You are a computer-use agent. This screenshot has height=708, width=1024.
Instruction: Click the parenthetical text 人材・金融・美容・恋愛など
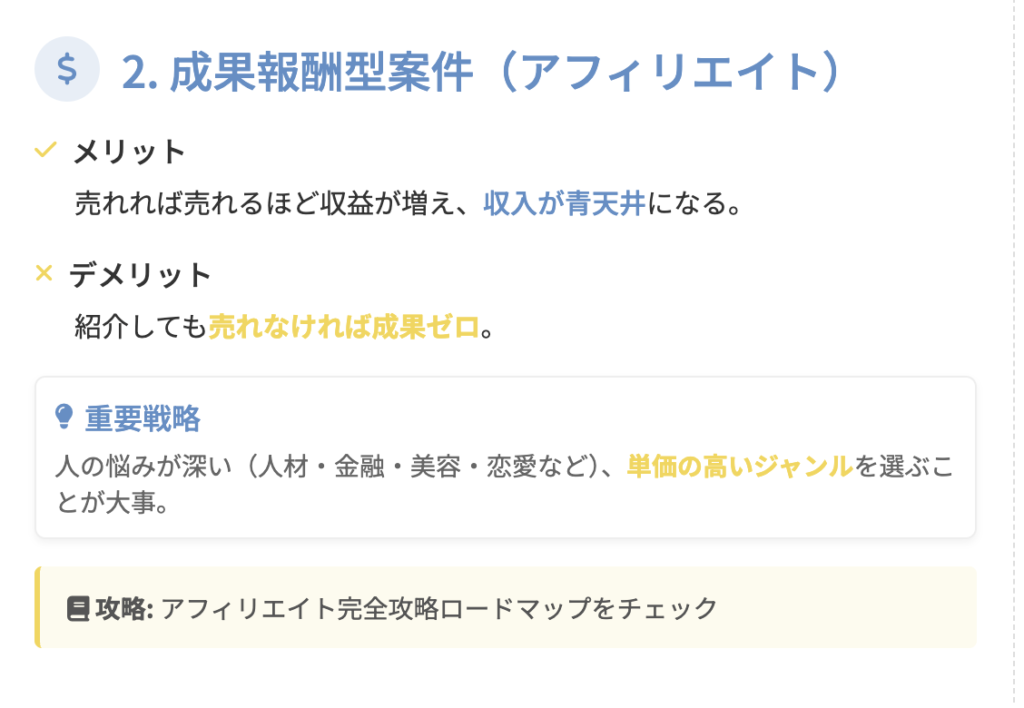pos(424,466)
